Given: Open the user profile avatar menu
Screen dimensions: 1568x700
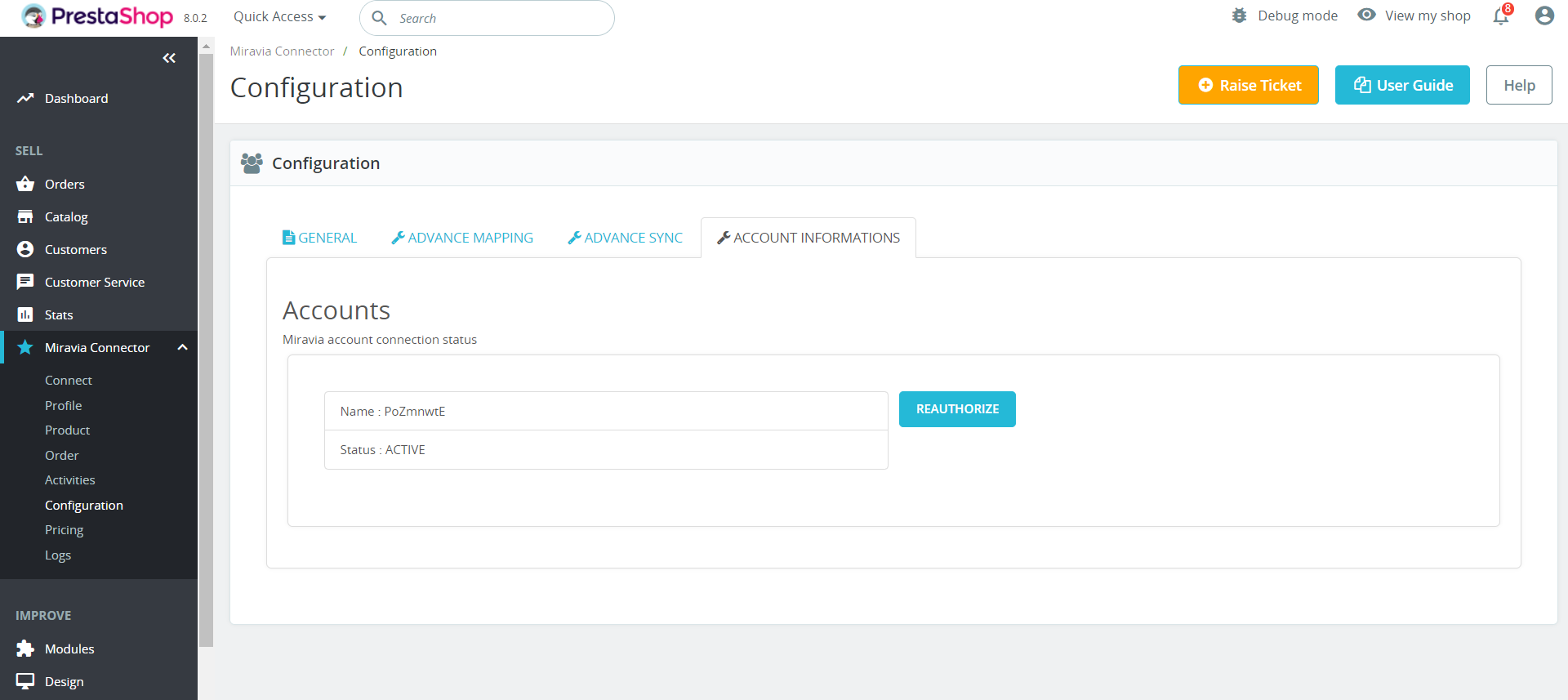Looking at the screenshot, I should pyautogui.click(x=1544, y=16).
